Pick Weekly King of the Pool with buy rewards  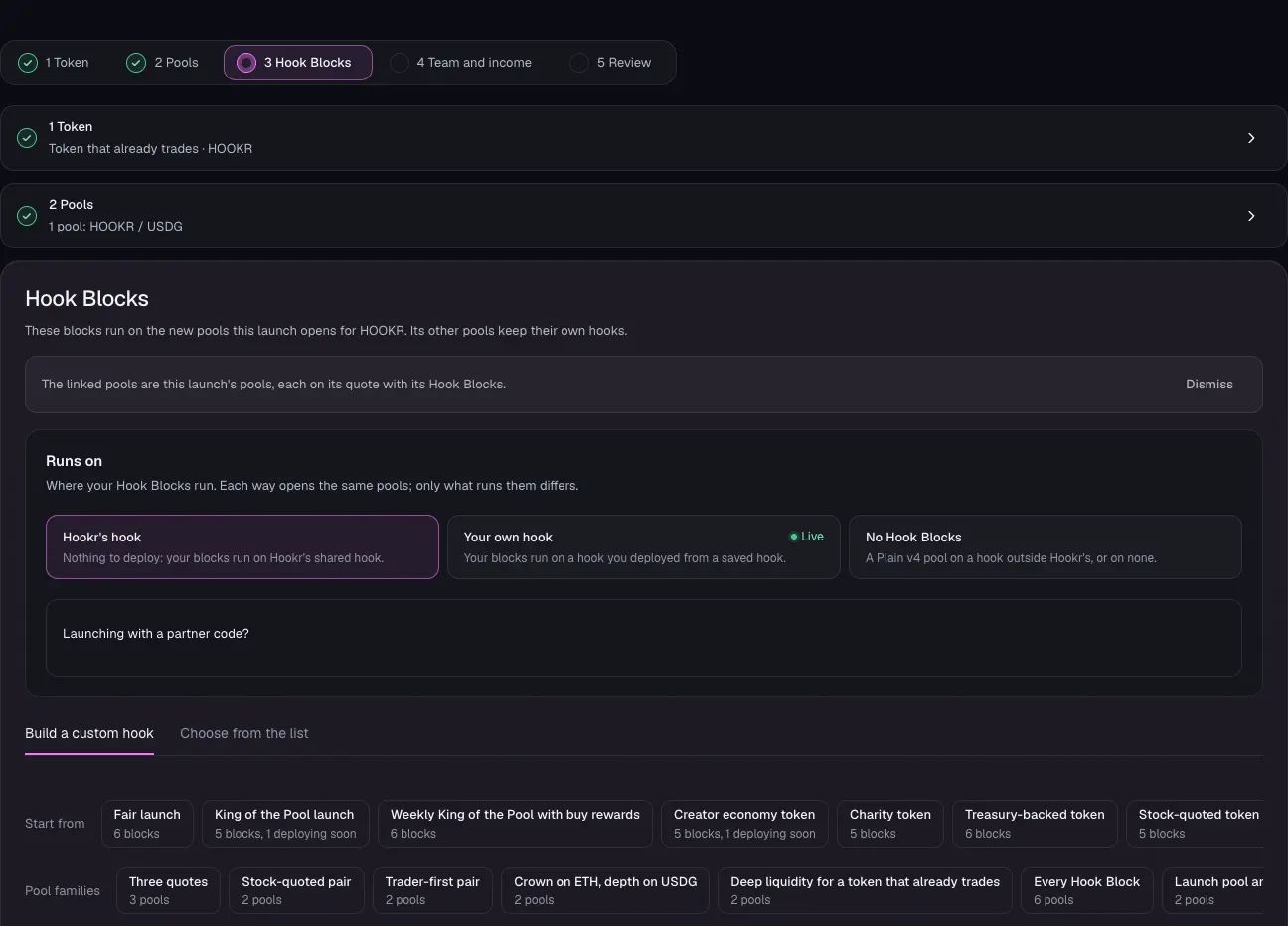click(x=515, y=824)
